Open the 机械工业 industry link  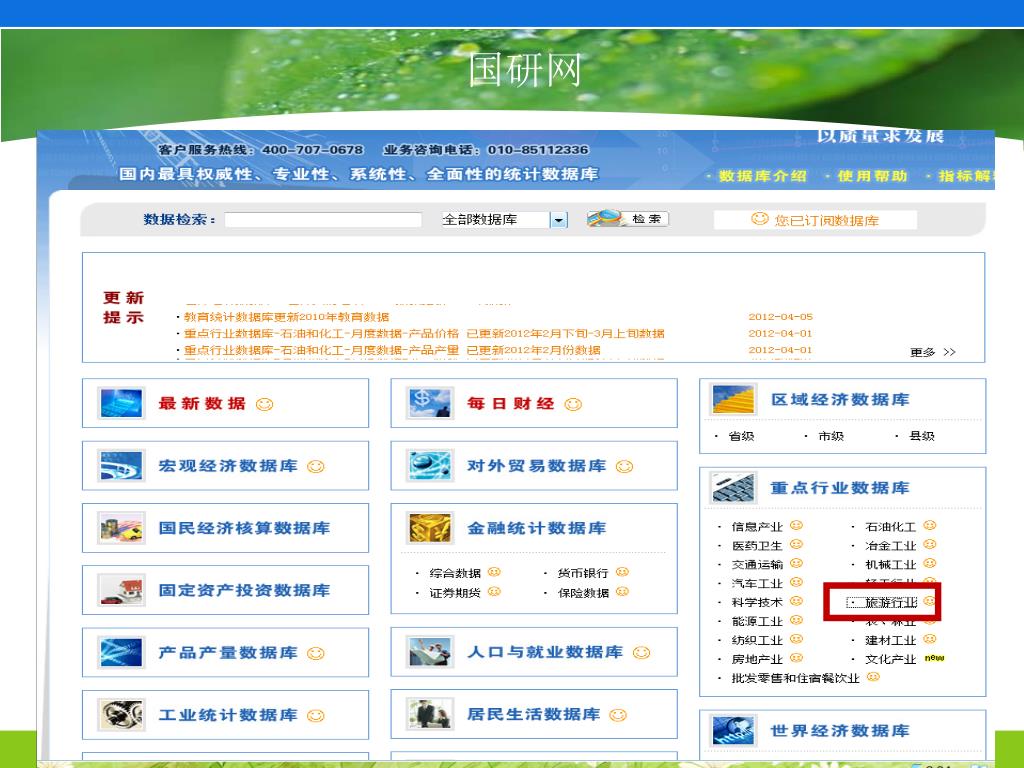(x=891, y=564)
